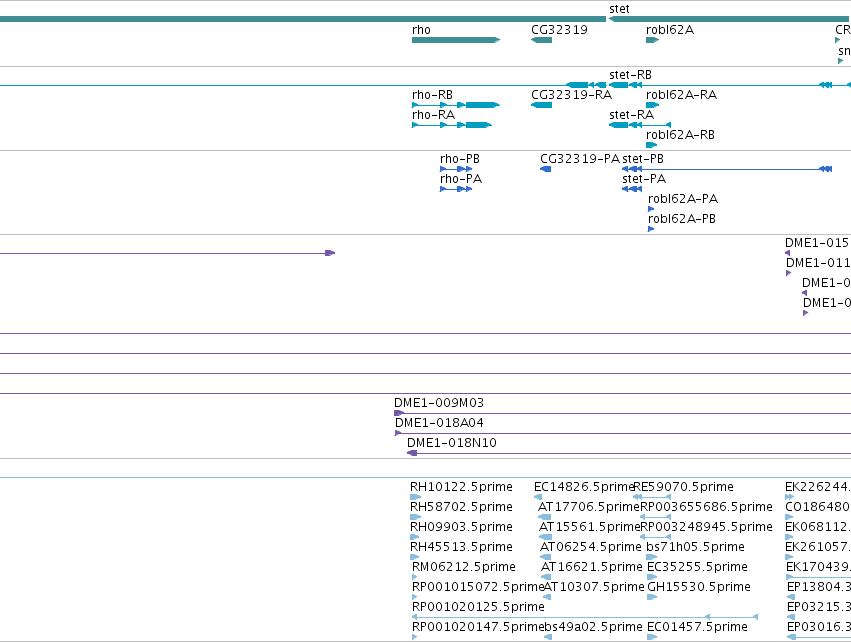Click the RP003248945.5prime EST label
Image resolution: width=851 pixels, height=642 pixels.
[706, 527]
